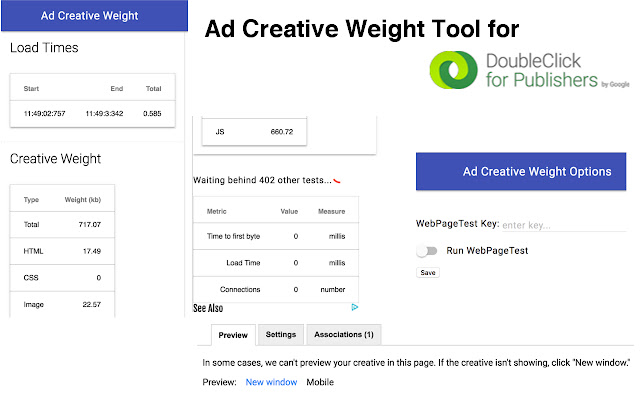Click the Type column header

[x=31, y=200]
